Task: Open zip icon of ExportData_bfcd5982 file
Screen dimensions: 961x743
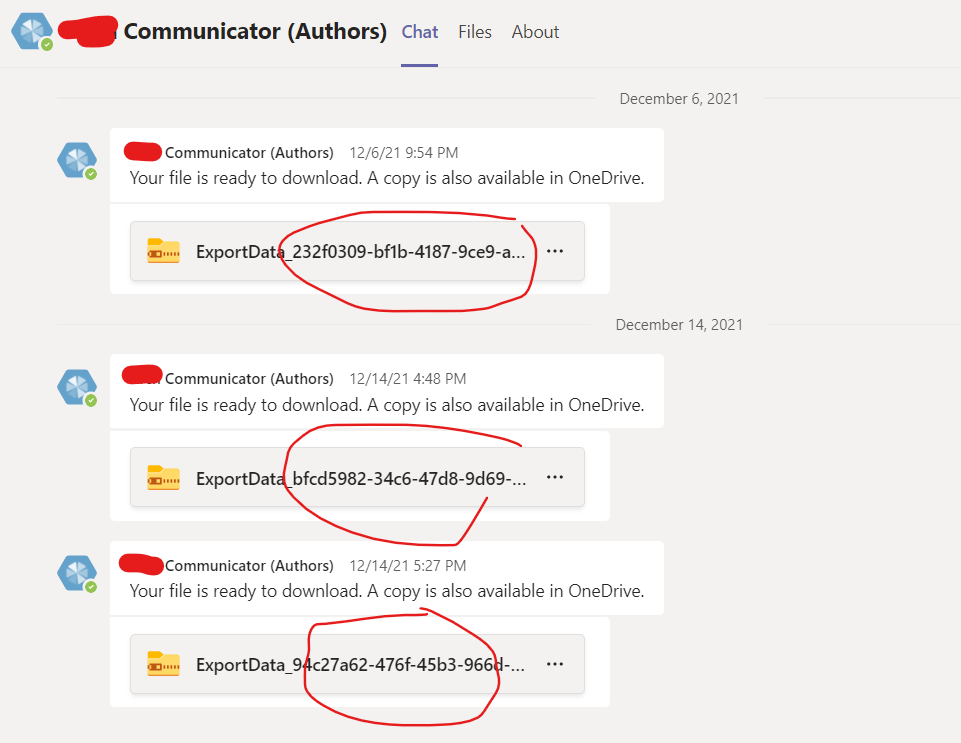Action: 163,478
